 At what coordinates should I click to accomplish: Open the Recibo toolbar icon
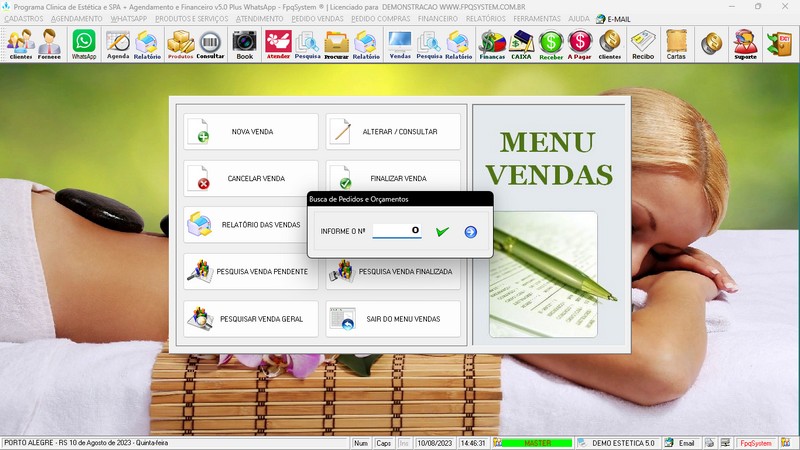[x=643, y=44]
